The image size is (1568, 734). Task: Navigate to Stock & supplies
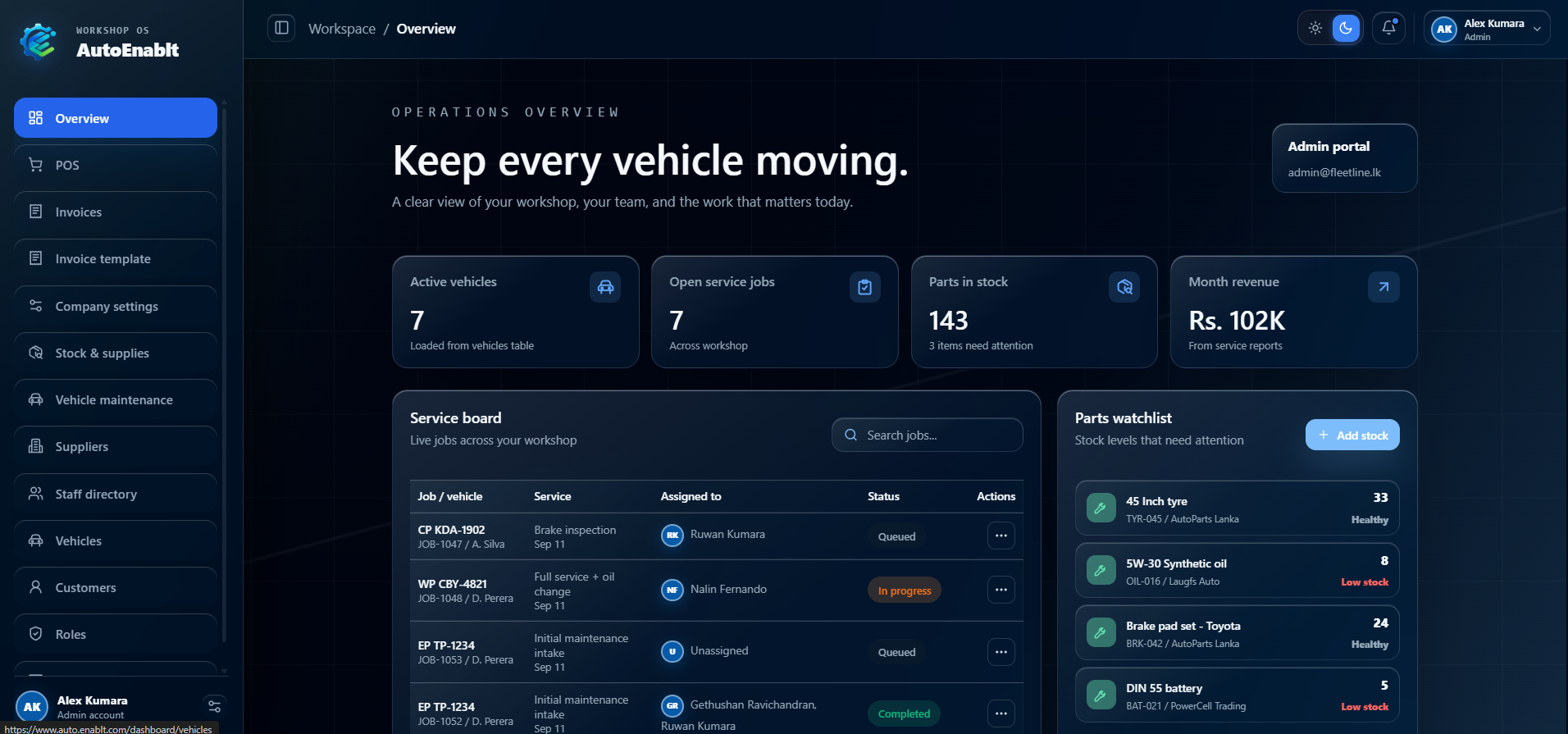pyautogui.click(x=116, y=353)
